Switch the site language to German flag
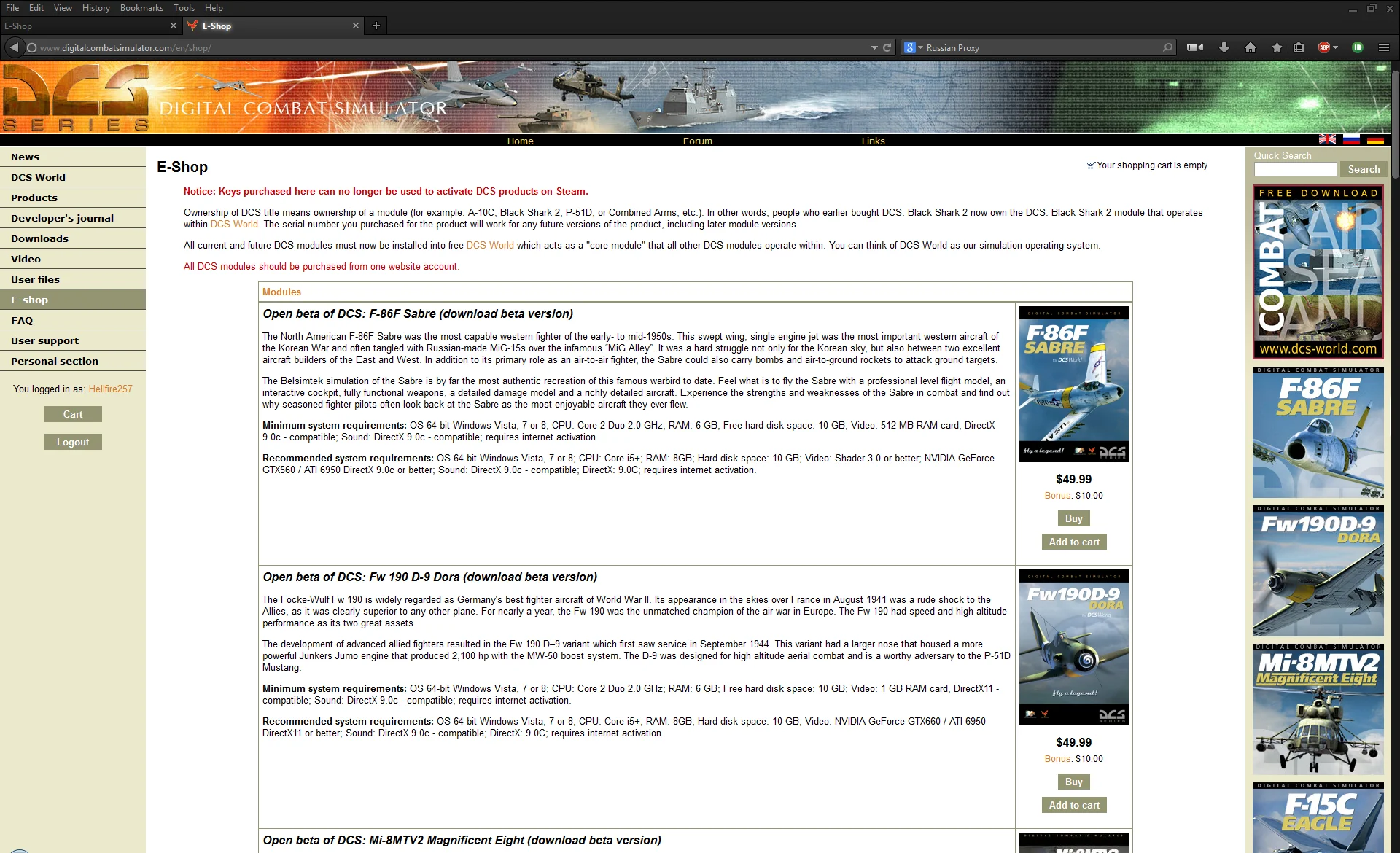The height and width of the screenshot is (853, 1400). [x=1375, y=139]
